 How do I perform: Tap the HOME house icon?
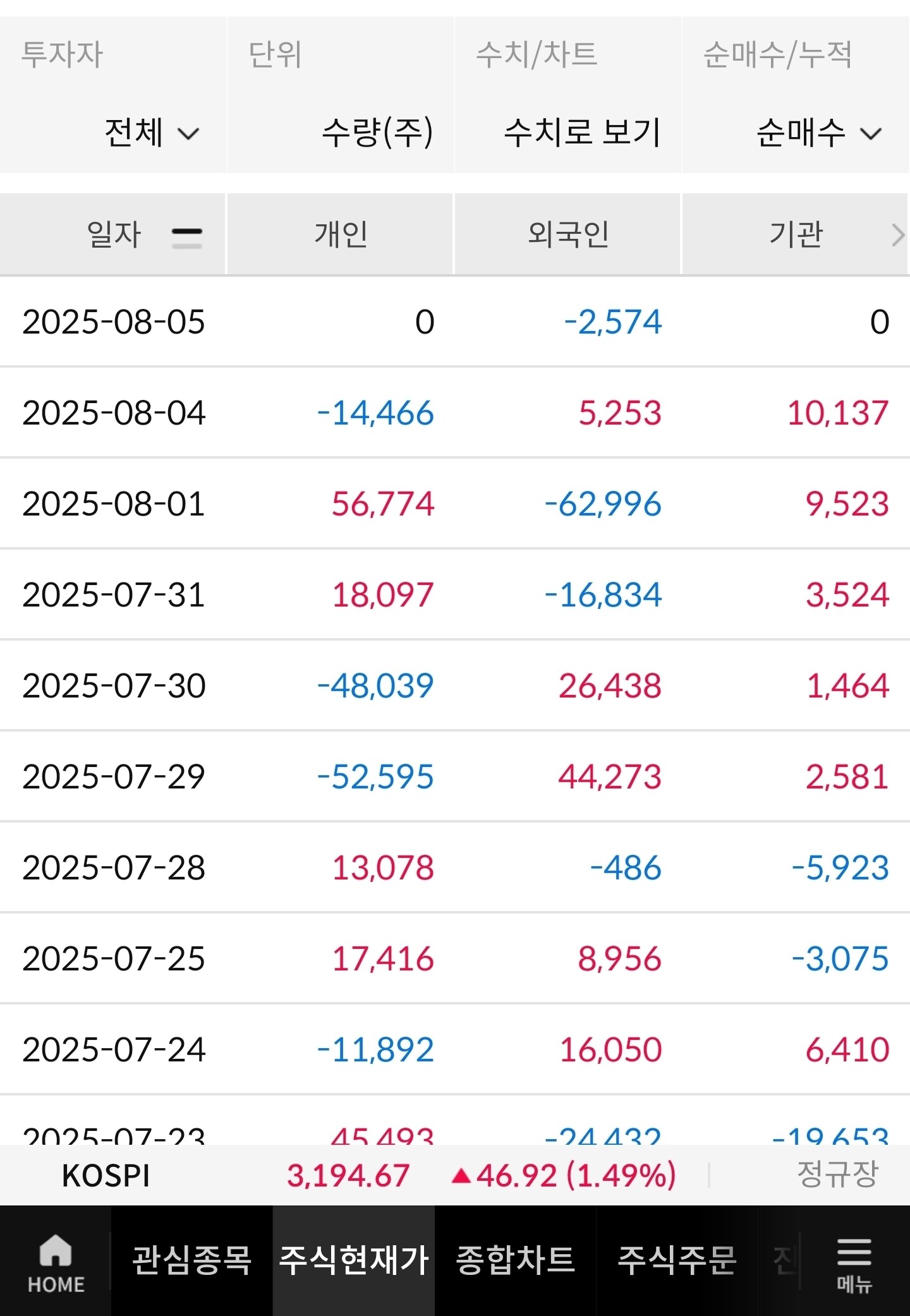[x=56, y=1250]
